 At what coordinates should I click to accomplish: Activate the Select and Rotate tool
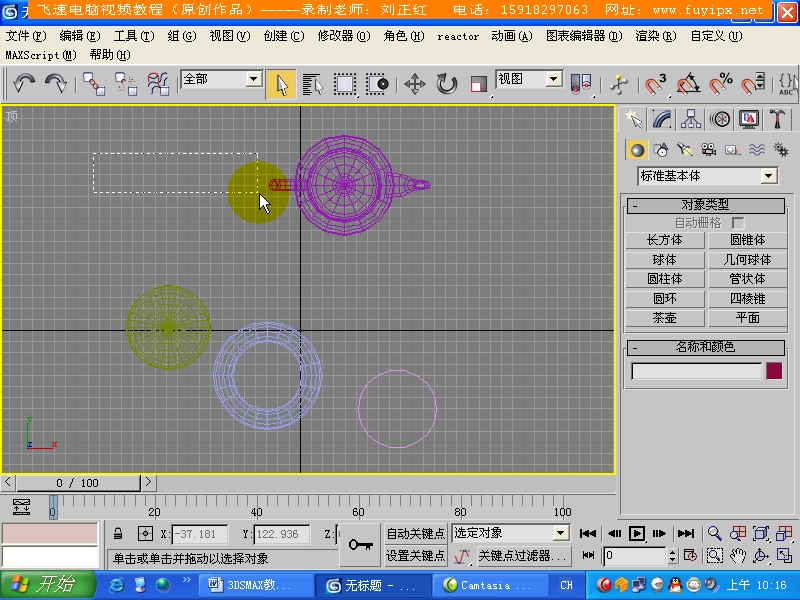[446, 84]
